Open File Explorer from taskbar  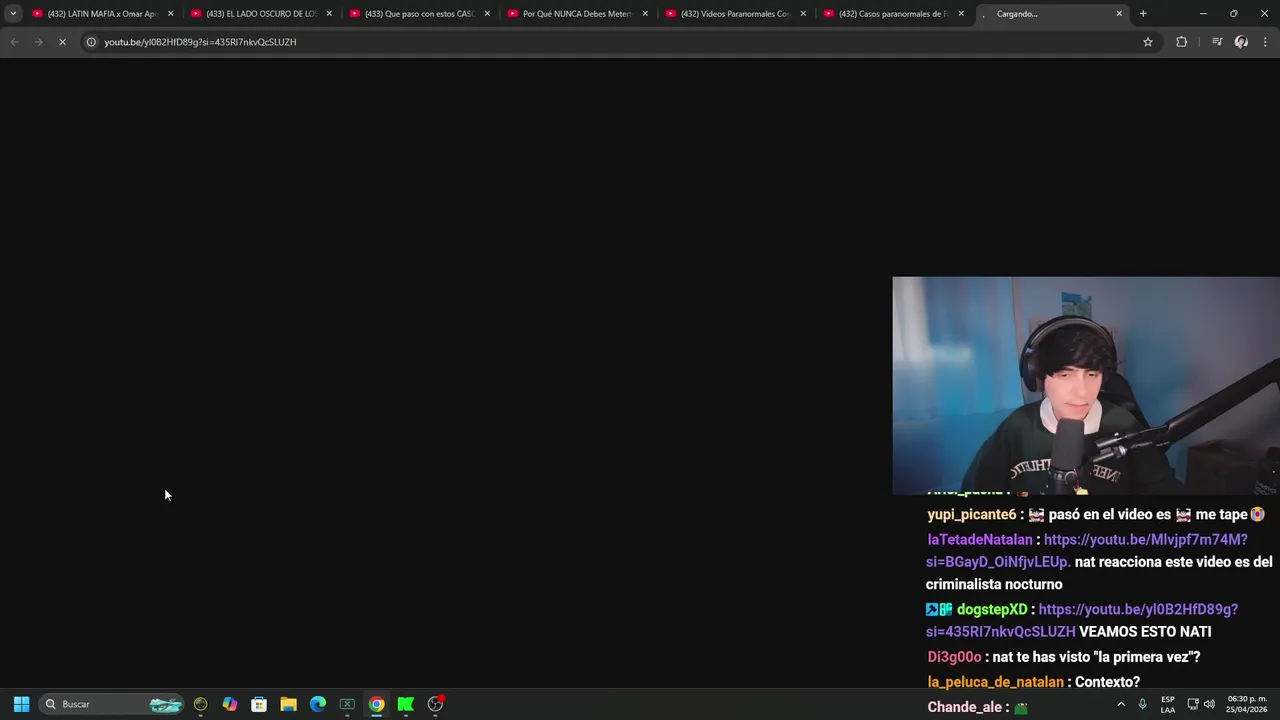click(288, 704)
